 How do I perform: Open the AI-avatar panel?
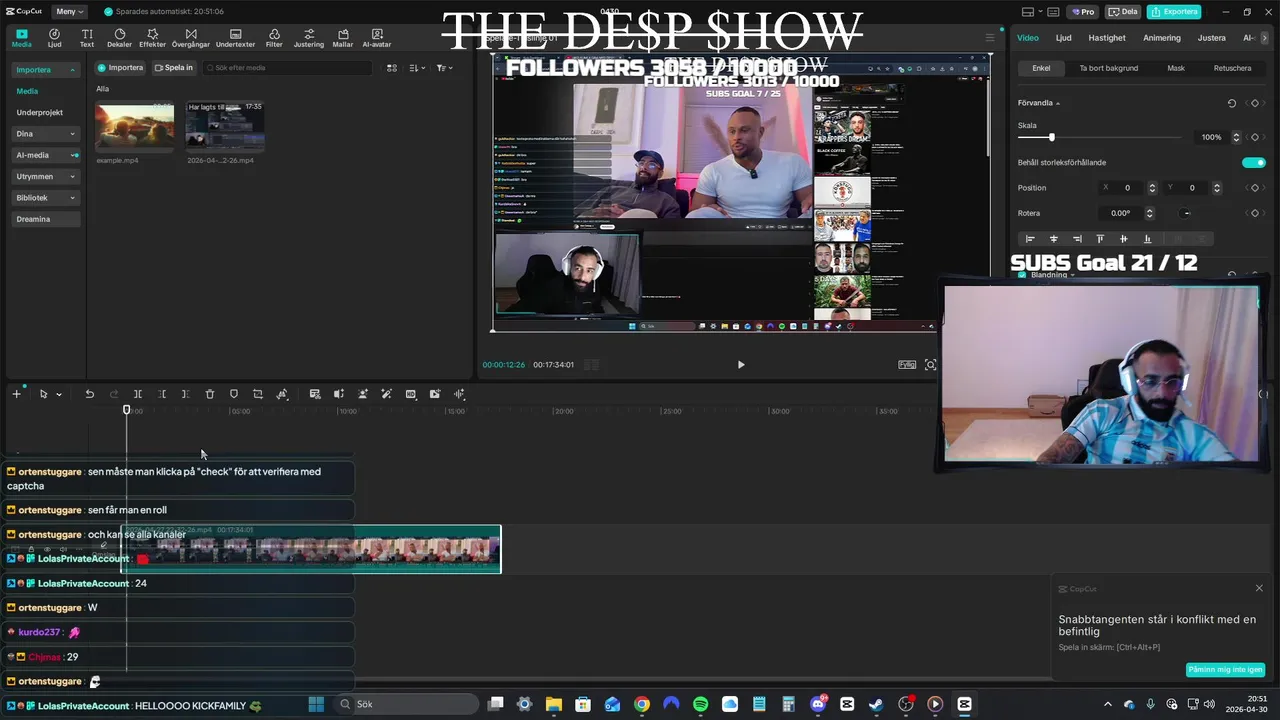coord(377,38)
